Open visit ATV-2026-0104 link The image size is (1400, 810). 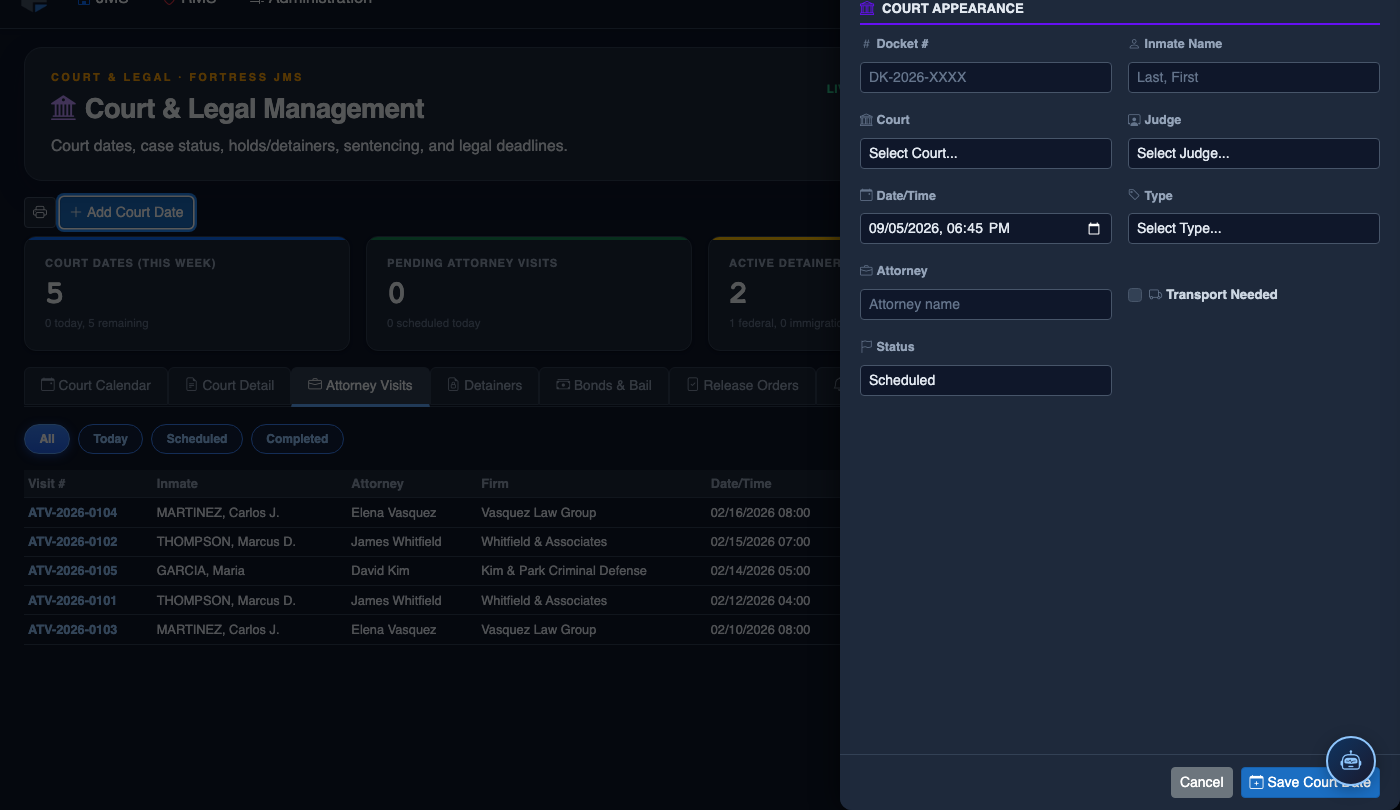(73, 513)
